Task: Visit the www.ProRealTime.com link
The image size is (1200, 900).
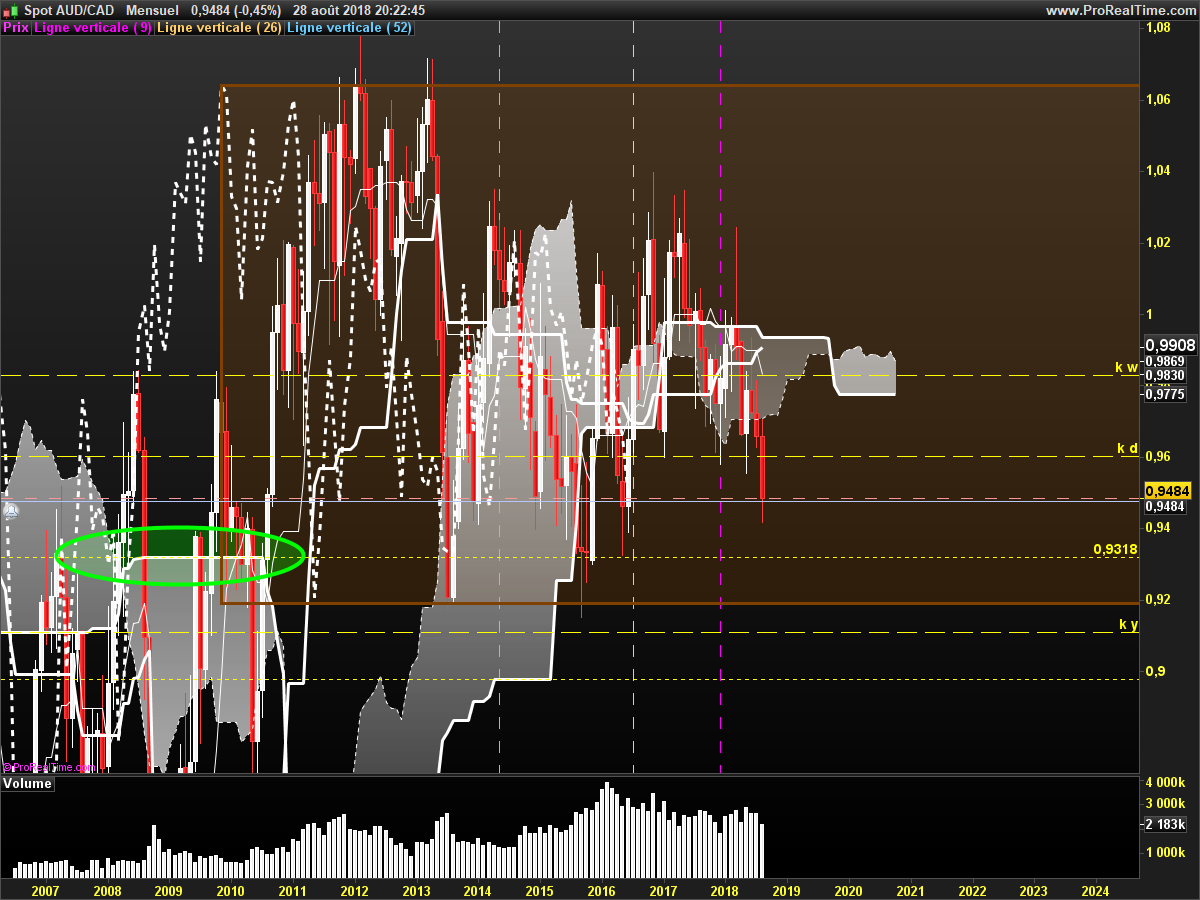Action: point(1119,10)
